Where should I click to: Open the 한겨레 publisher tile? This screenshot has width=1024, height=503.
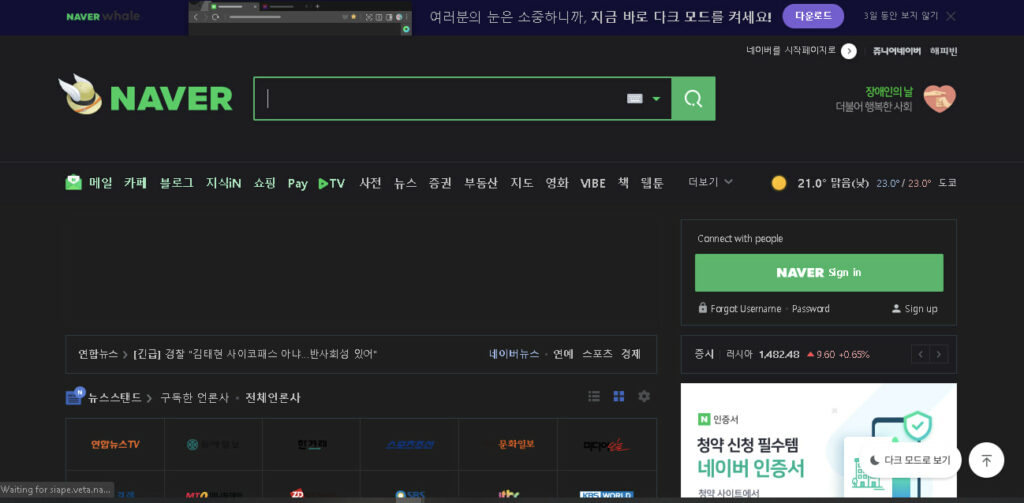pyautogui.click(x=312, y=444)
